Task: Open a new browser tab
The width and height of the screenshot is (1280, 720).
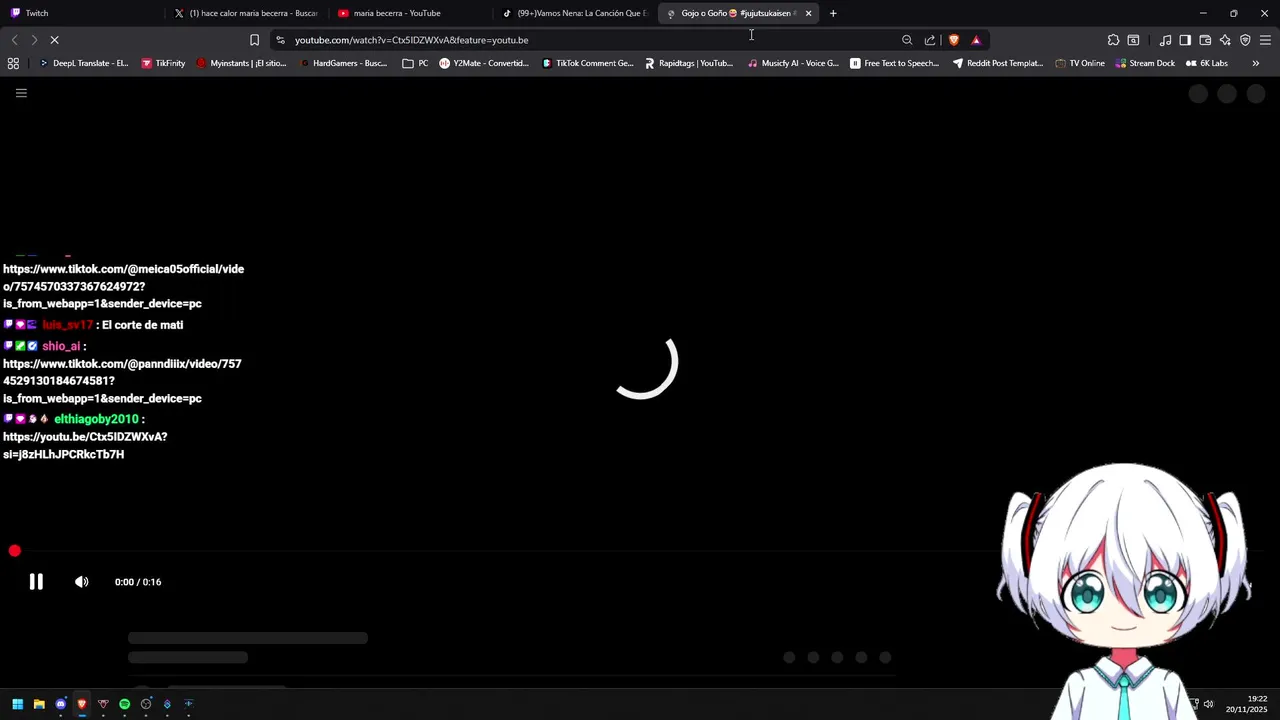Action: pyautogui.click(x=833, y=13)
